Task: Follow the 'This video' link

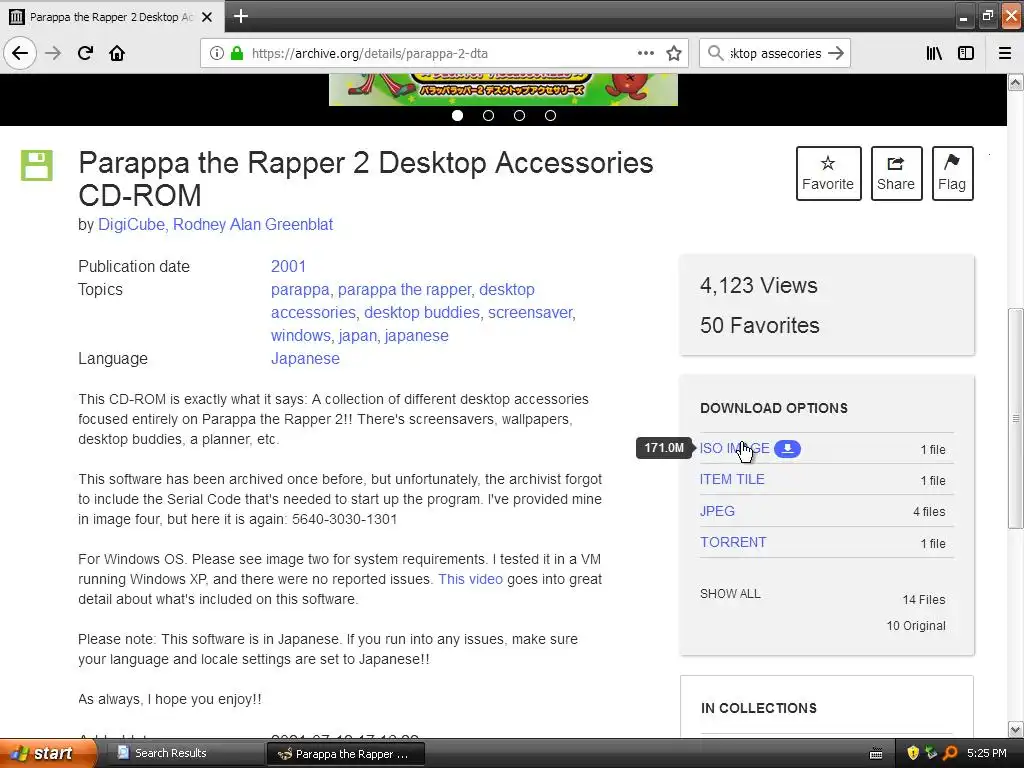Action: (x=470, y=579)
